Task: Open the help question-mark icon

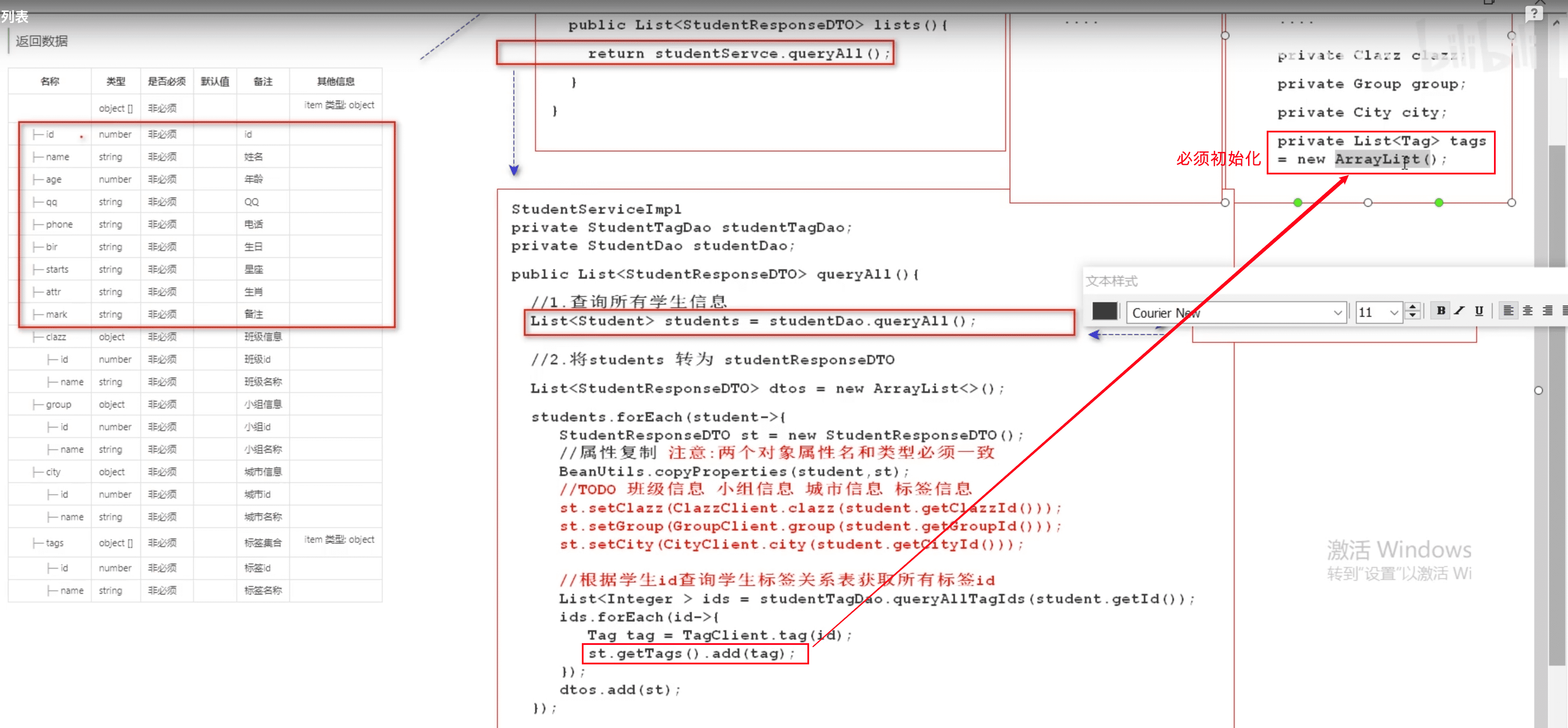Action: pos(1535,13)
